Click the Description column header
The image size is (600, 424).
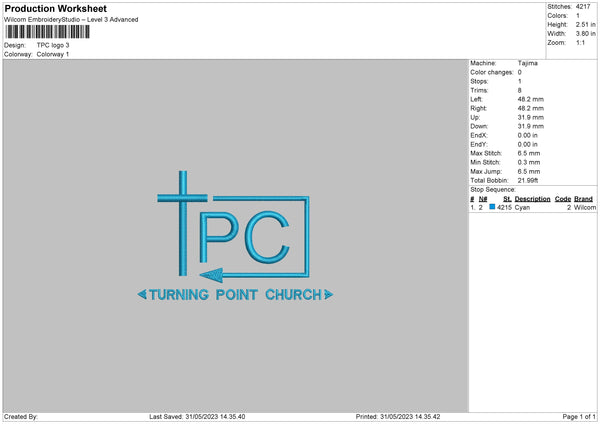pyautogui.click(x=532, y=199)
